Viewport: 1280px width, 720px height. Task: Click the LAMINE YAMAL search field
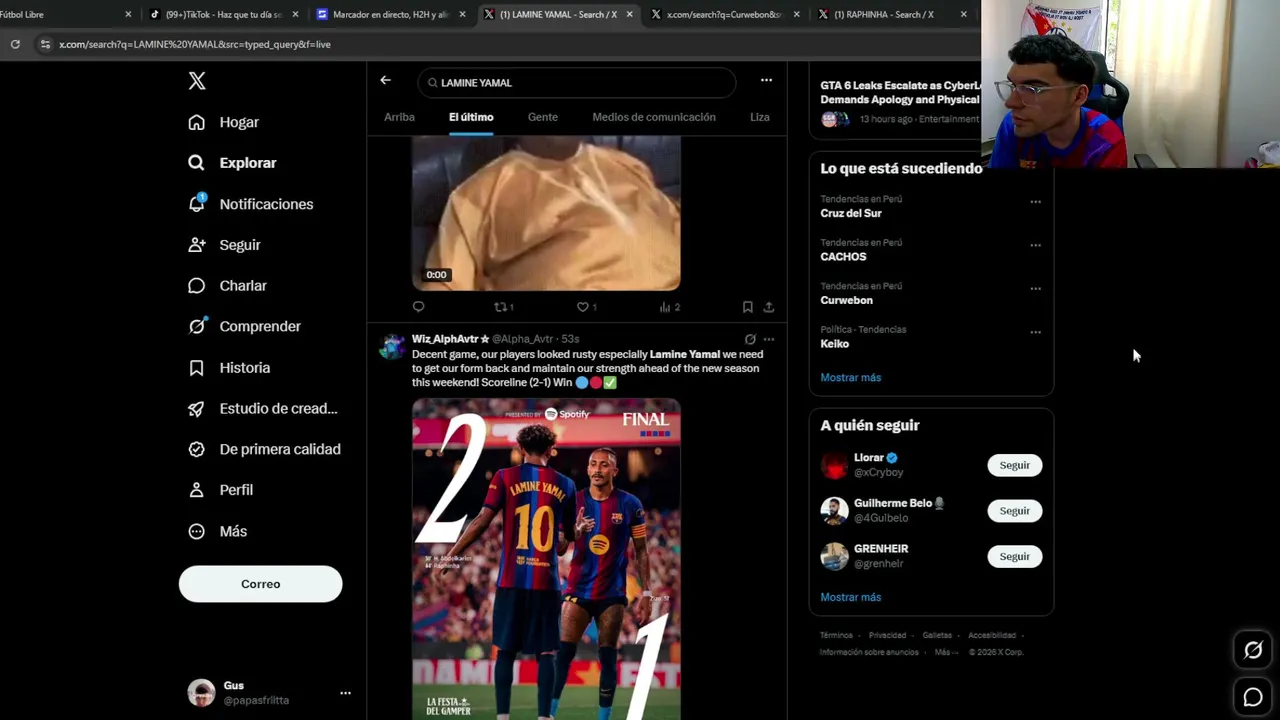(x=577, y=82)
